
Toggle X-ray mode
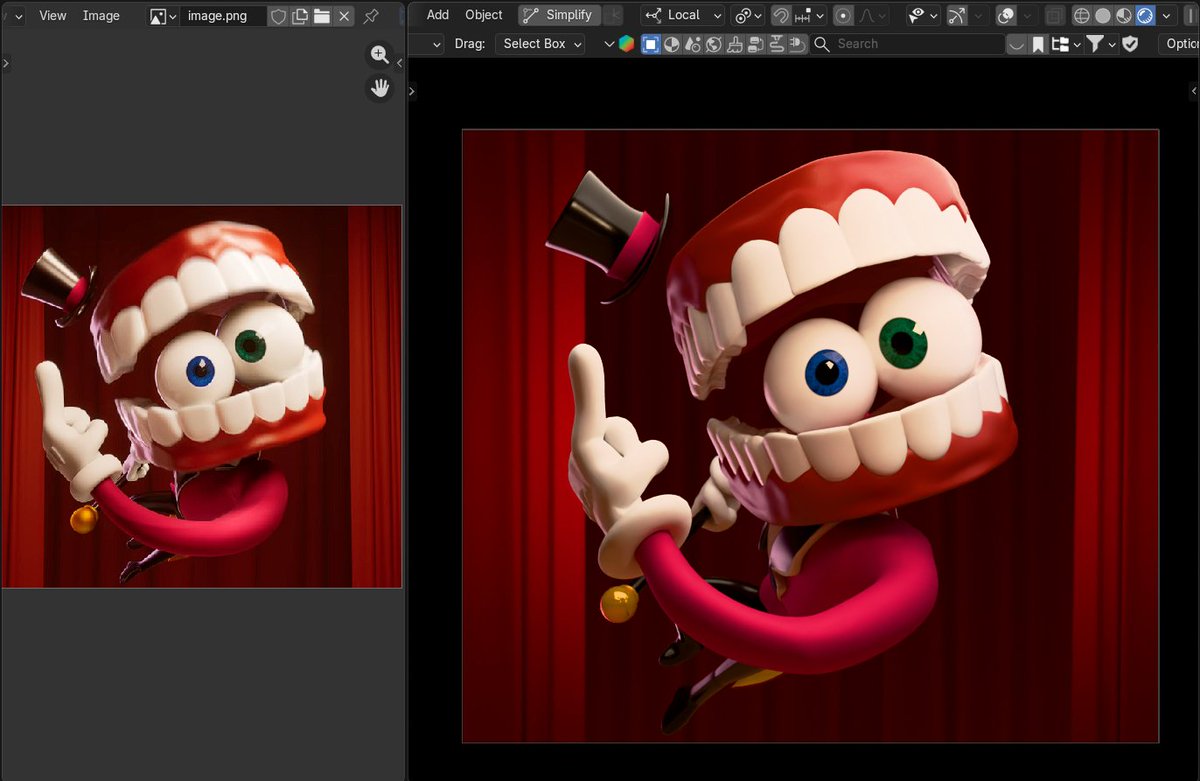point(1054,15)
